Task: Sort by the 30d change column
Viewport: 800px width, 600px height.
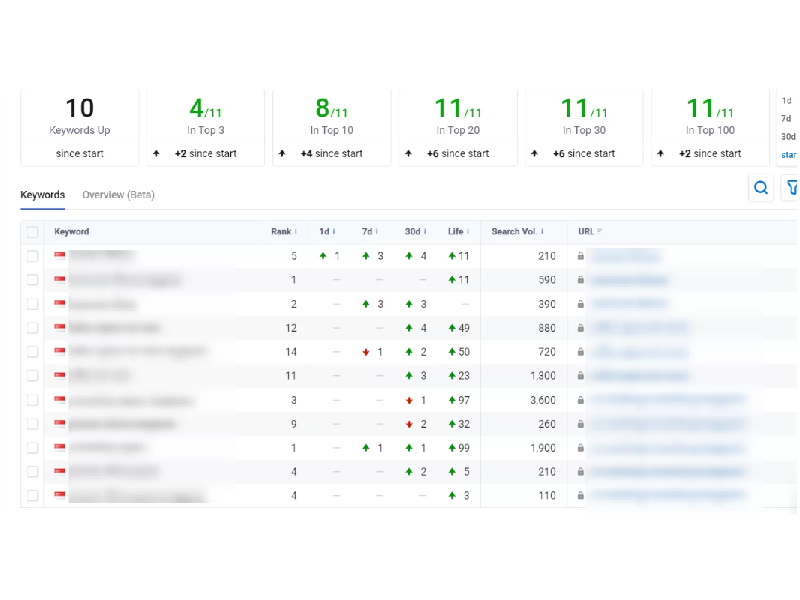Action: tap(414, 232)
